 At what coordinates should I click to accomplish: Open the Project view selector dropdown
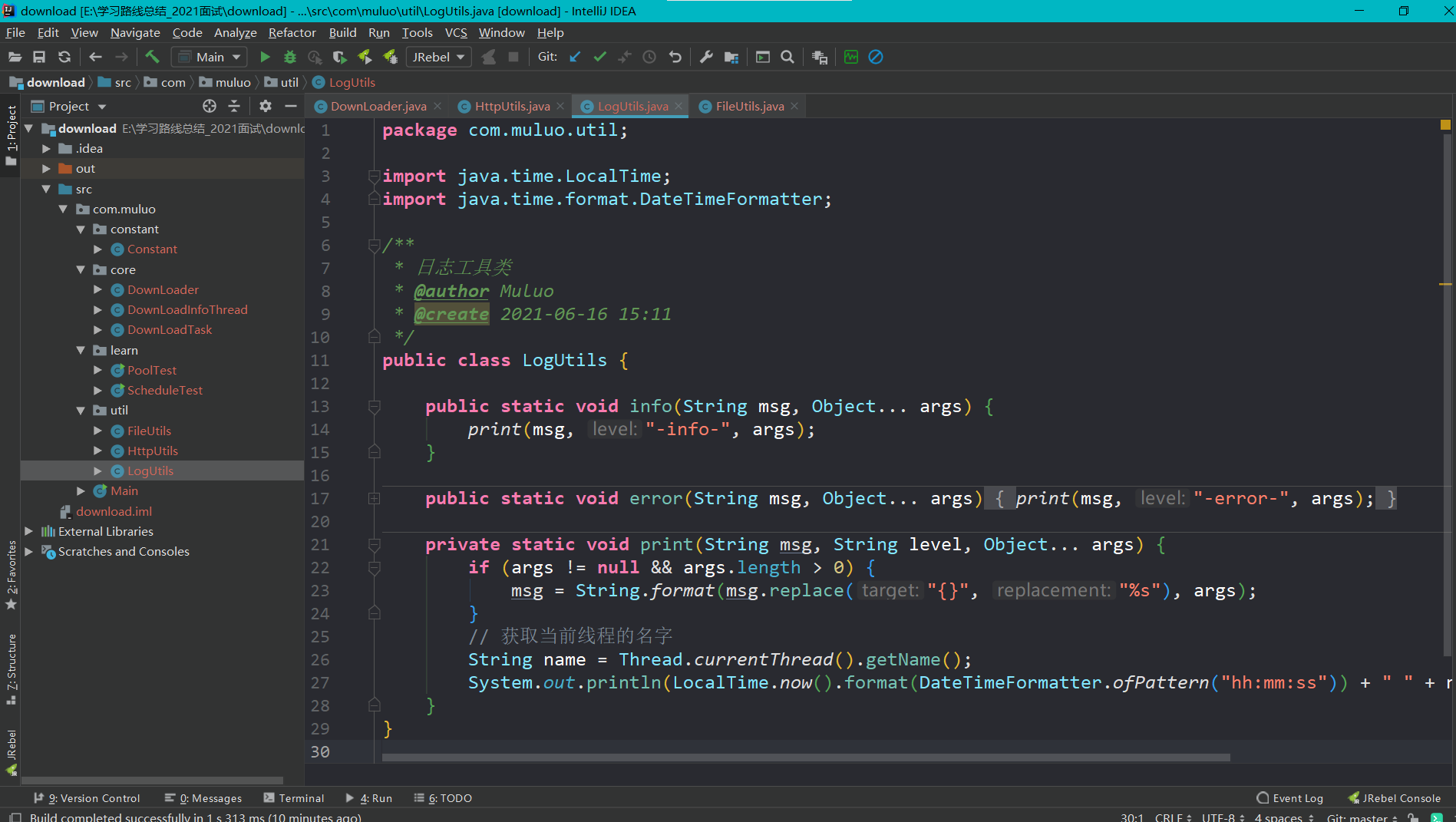click(x=68, y=106)
